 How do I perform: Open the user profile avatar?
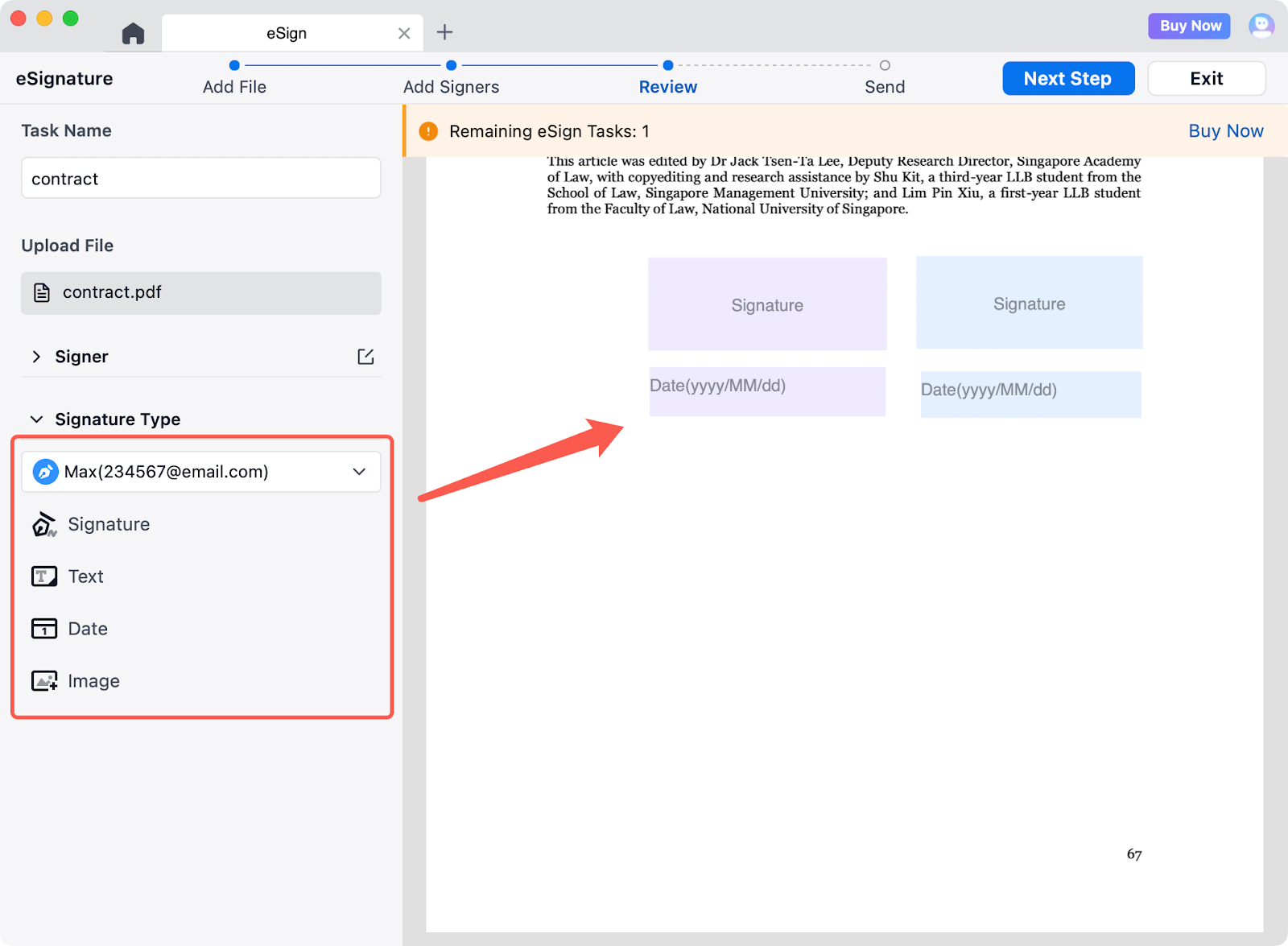(1261, 26)
